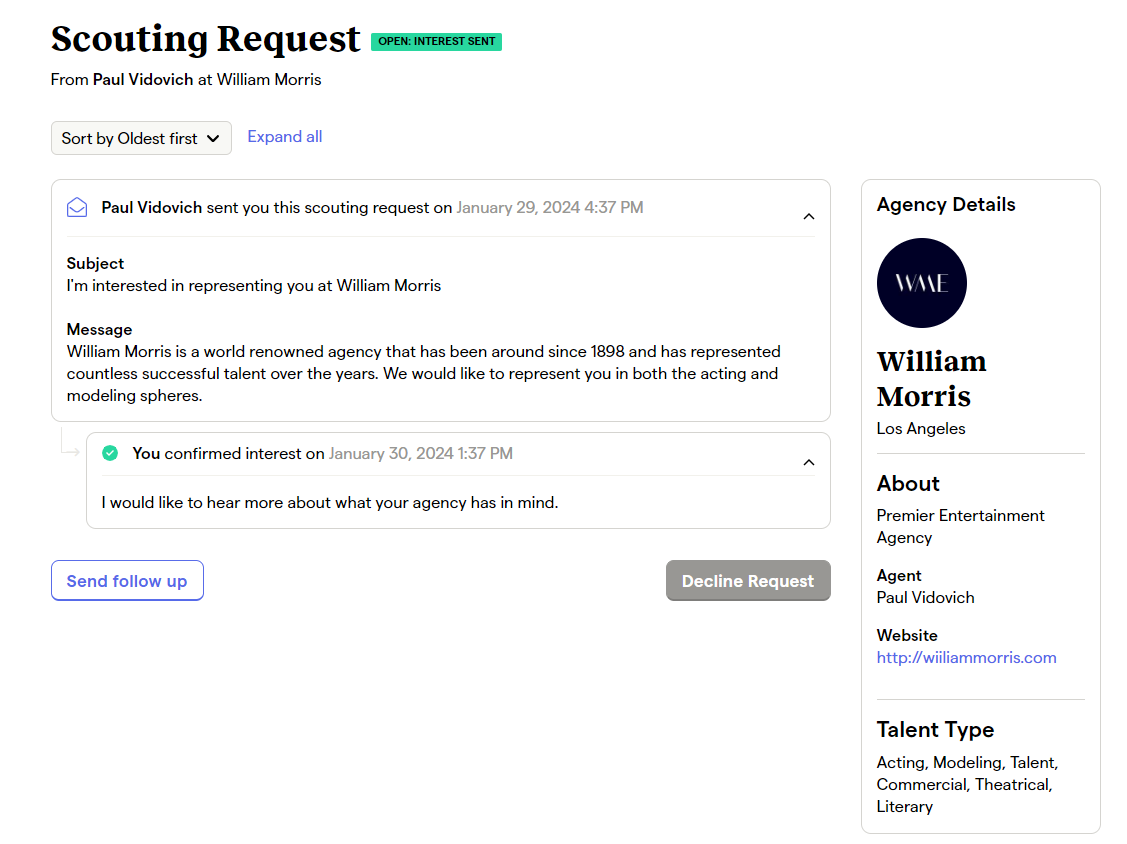
Task: Open the Sort by Oldest first dropdown
Action: (x=141, y=138)
